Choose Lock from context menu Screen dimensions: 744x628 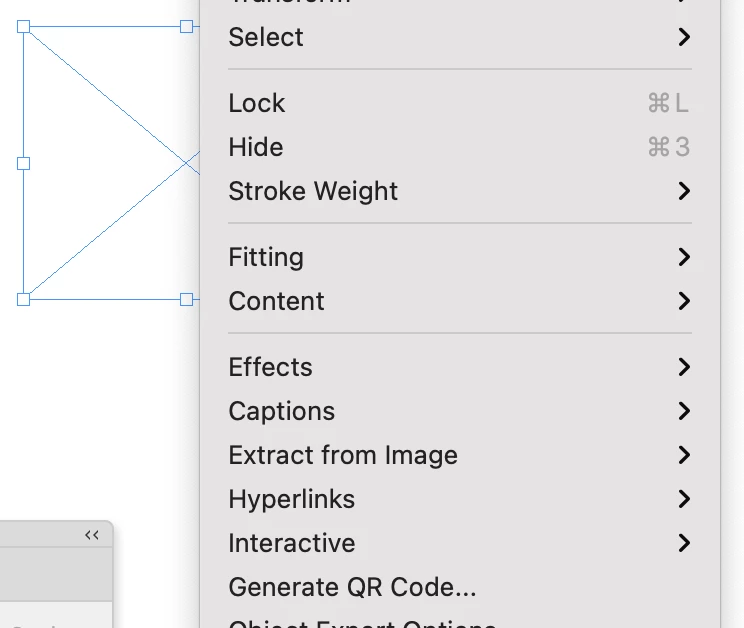point(257,104)
